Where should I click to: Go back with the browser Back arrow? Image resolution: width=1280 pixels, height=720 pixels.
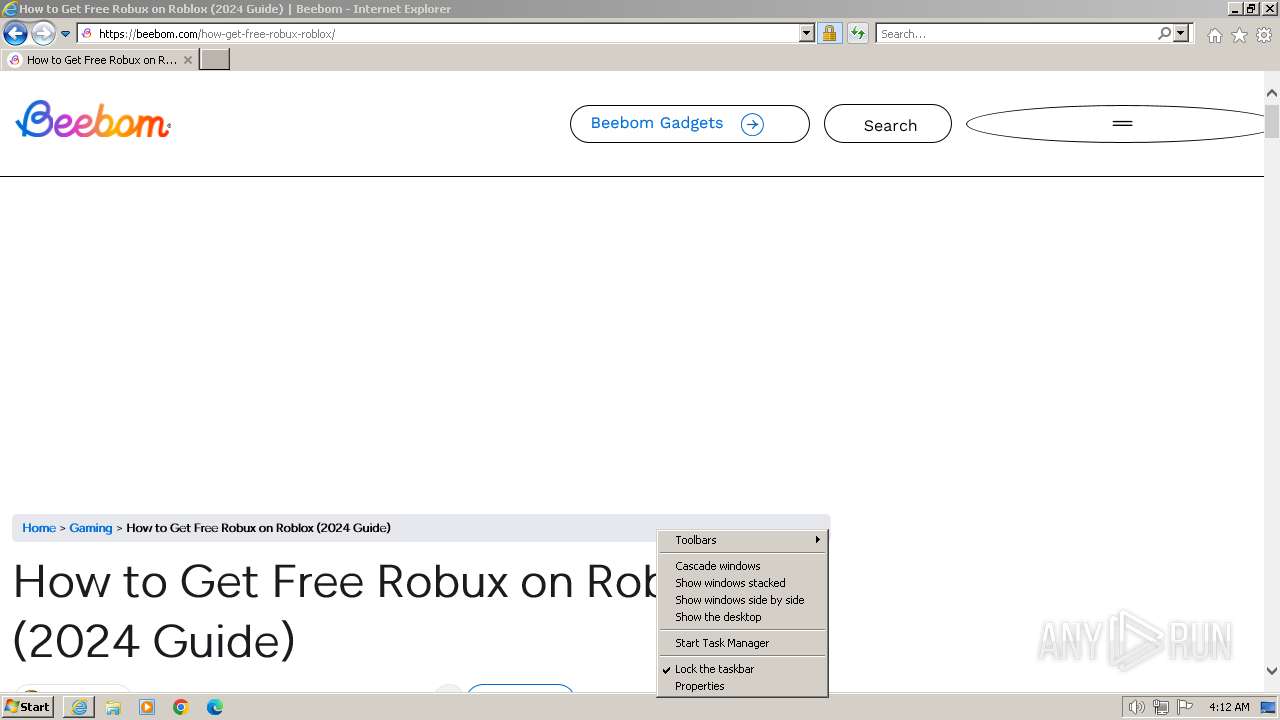click(x=15, y=33)
